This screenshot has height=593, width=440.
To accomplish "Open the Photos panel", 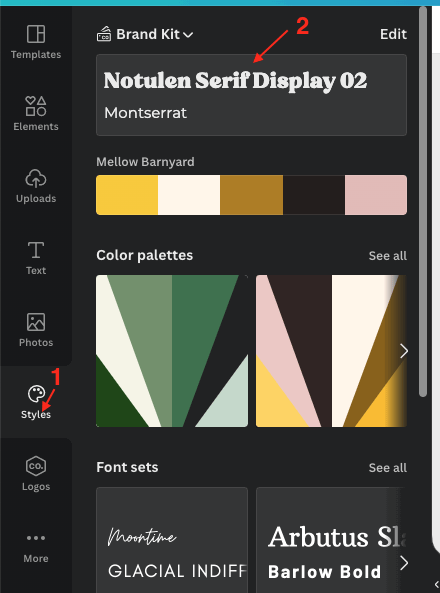I will coord(36,330).
